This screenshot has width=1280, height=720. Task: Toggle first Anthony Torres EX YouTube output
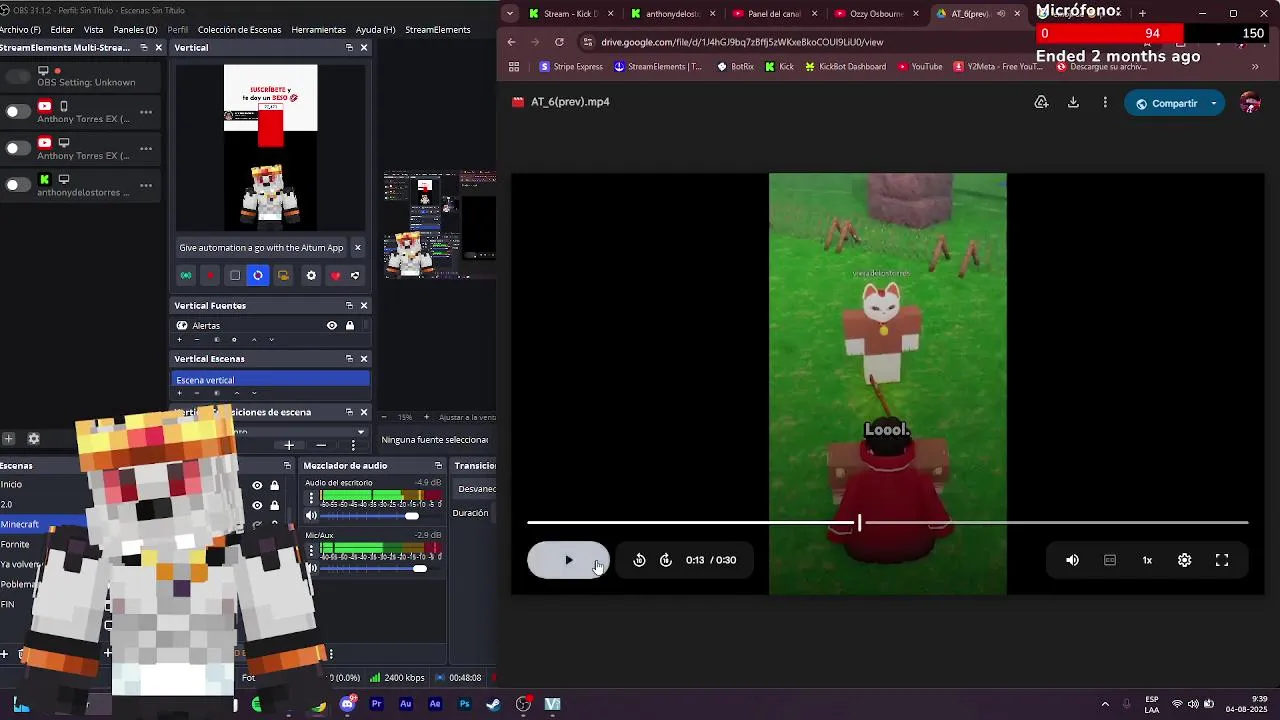[x=18, y=111]
